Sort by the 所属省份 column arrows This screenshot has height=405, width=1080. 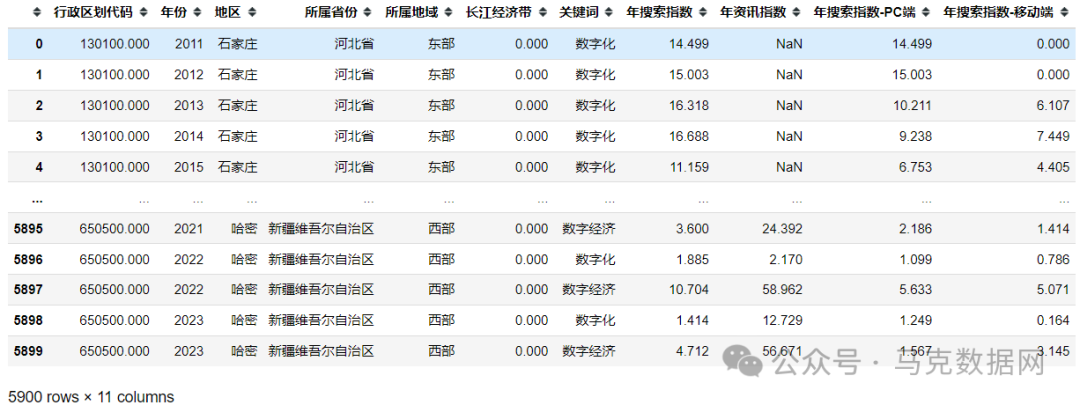pos(368,12)
